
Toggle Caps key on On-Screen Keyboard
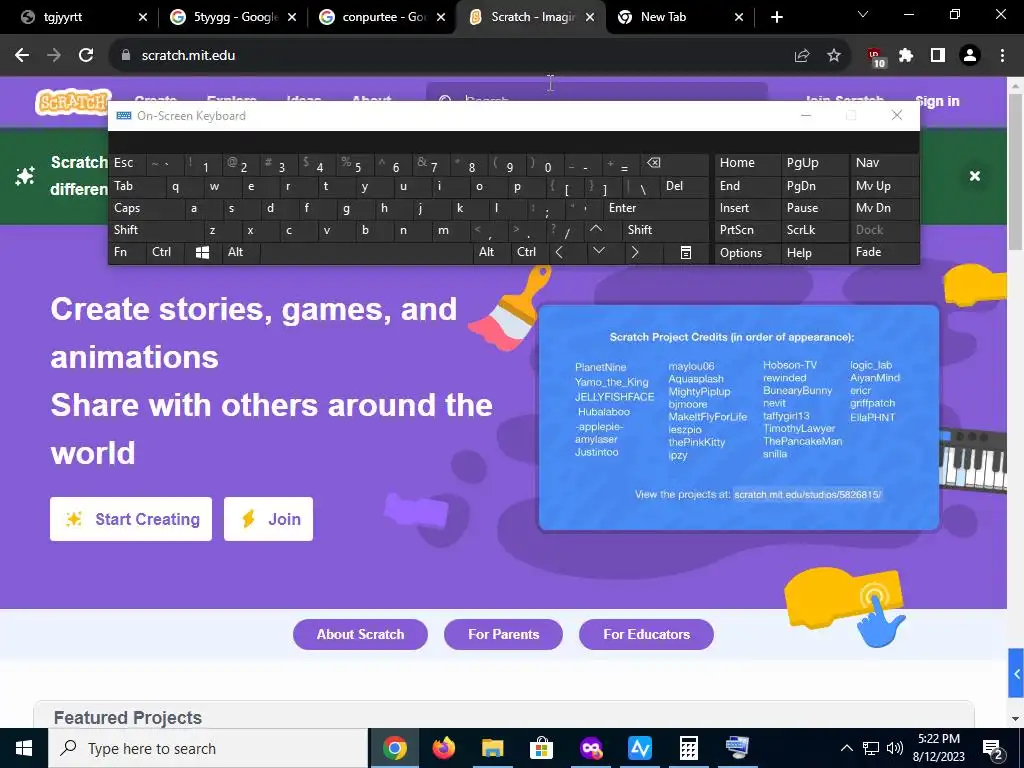(x=146, y=208)
